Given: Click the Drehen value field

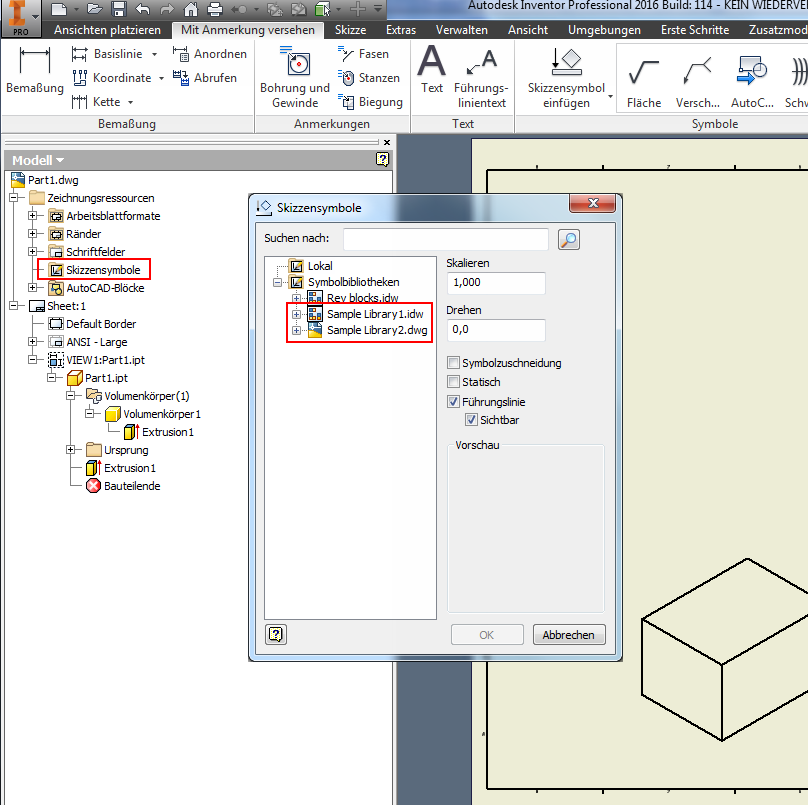Looking at the screenshot, I should [496, 330].
